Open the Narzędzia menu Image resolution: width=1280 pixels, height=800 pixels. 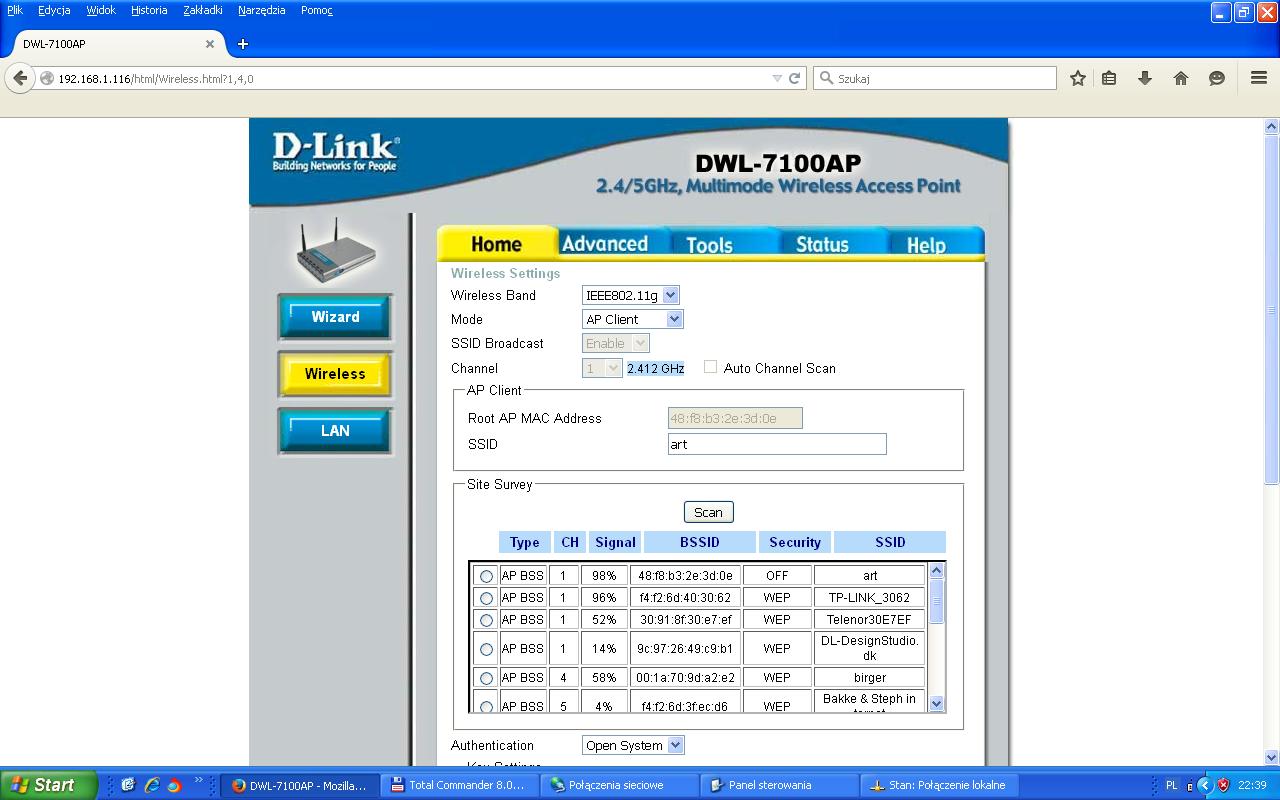click(262, 10)
